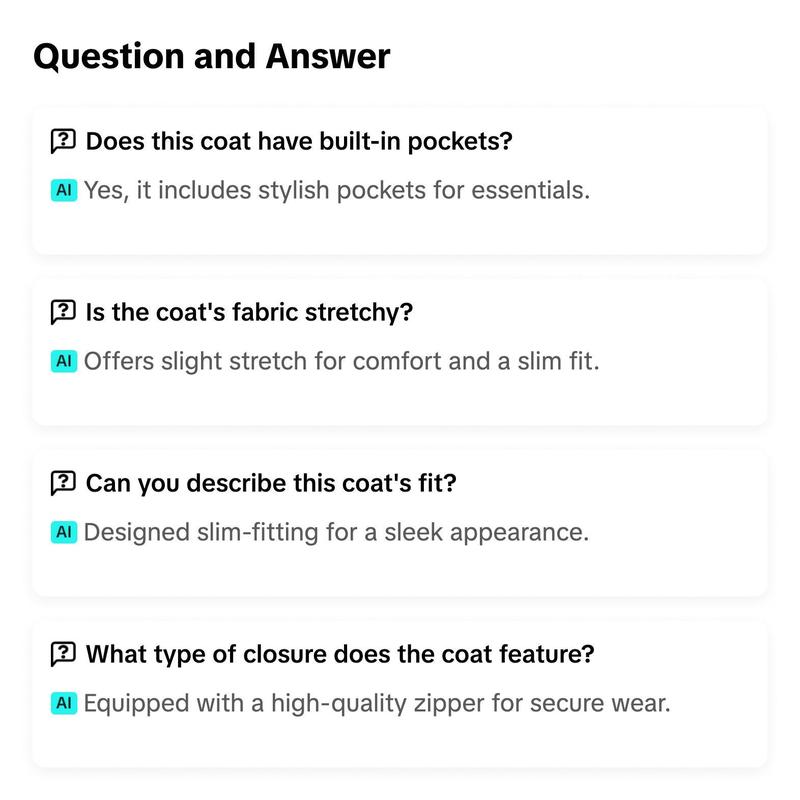Screen dimensions: 800x800
Task: Select 'Can you describe this coat's fit?' question
Action: pos(271,483)
